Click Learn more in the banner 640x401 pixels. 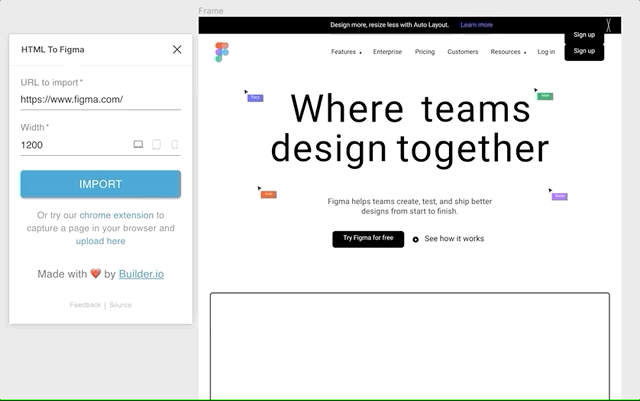click(x=476, y=25)
